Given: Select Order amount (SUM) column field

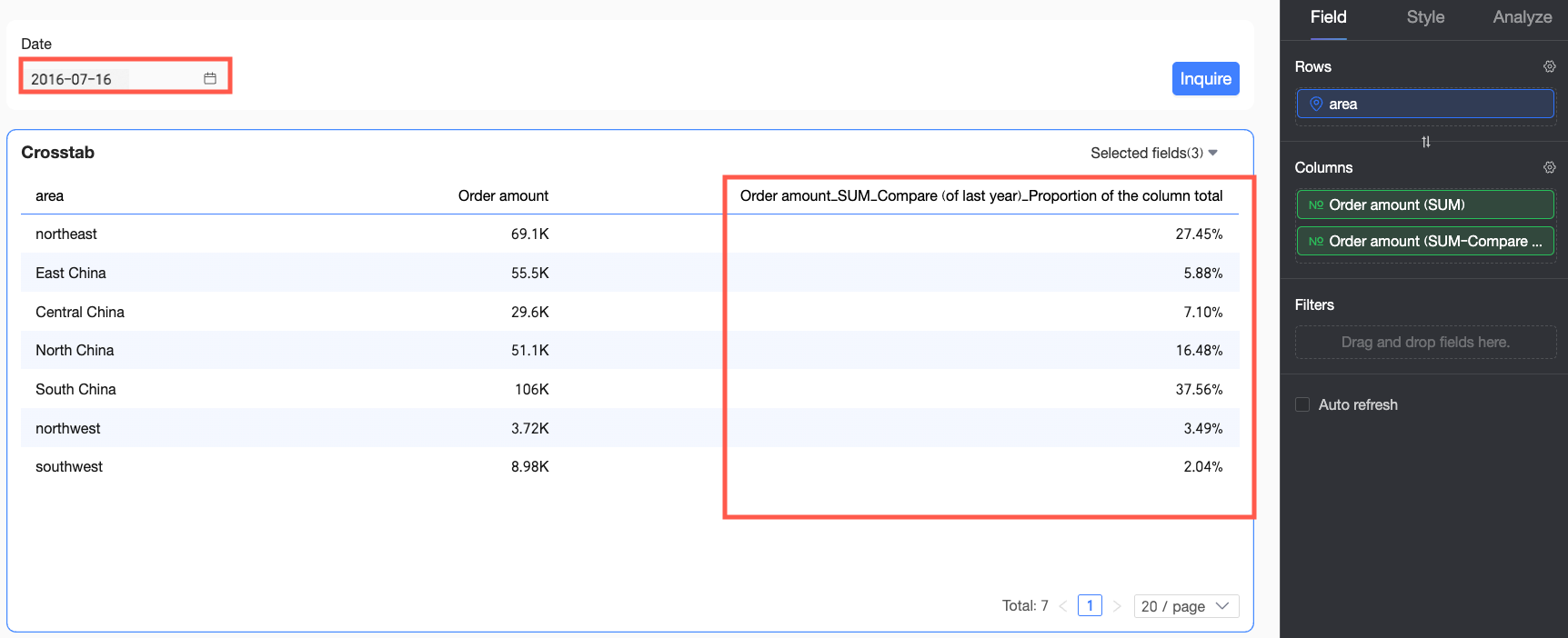Looking at the screenshot, I should click(x=1424, y=204).
